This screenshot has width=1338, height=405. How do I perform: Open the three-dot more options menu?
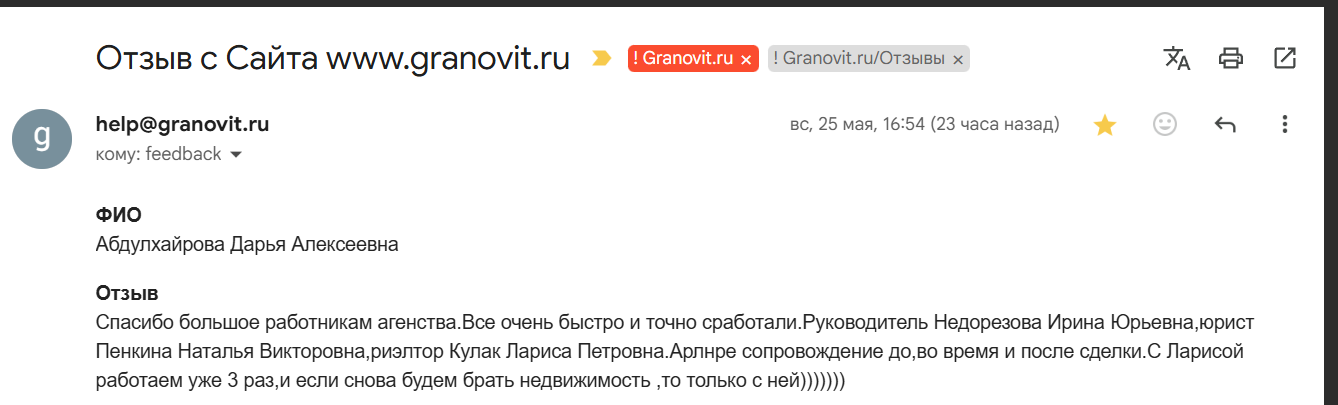point(1285,124)
